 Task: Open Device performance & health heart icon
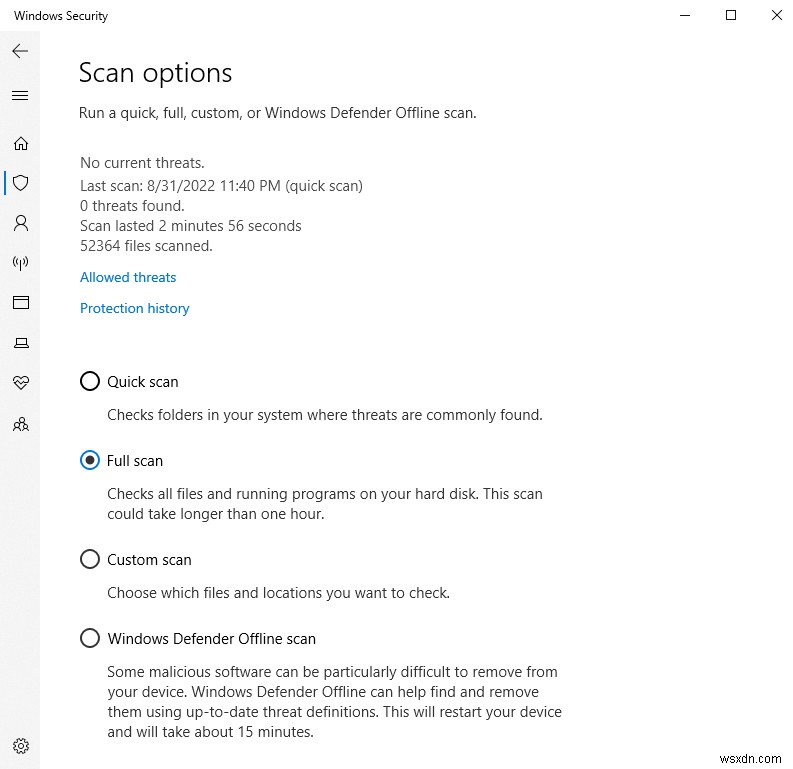(x=20, y=383)
